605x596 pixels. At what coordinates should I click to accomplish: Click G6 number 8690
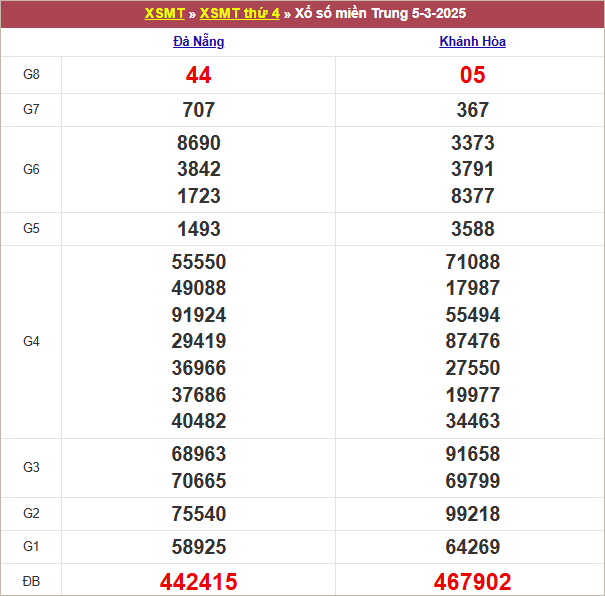(199, 143)
